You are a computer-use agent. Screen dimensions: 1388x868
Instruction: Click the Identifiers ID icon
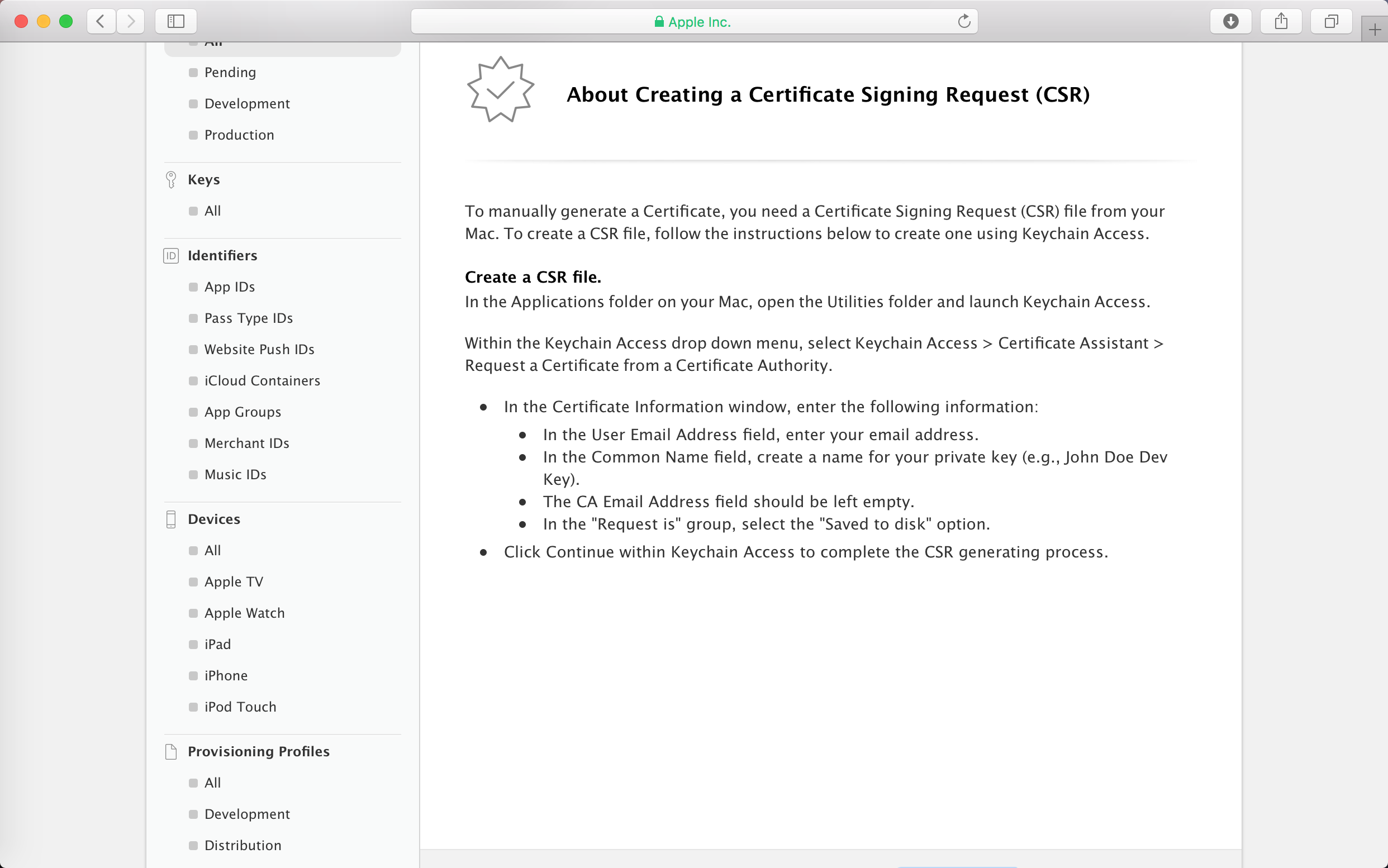tap(170, 255)
